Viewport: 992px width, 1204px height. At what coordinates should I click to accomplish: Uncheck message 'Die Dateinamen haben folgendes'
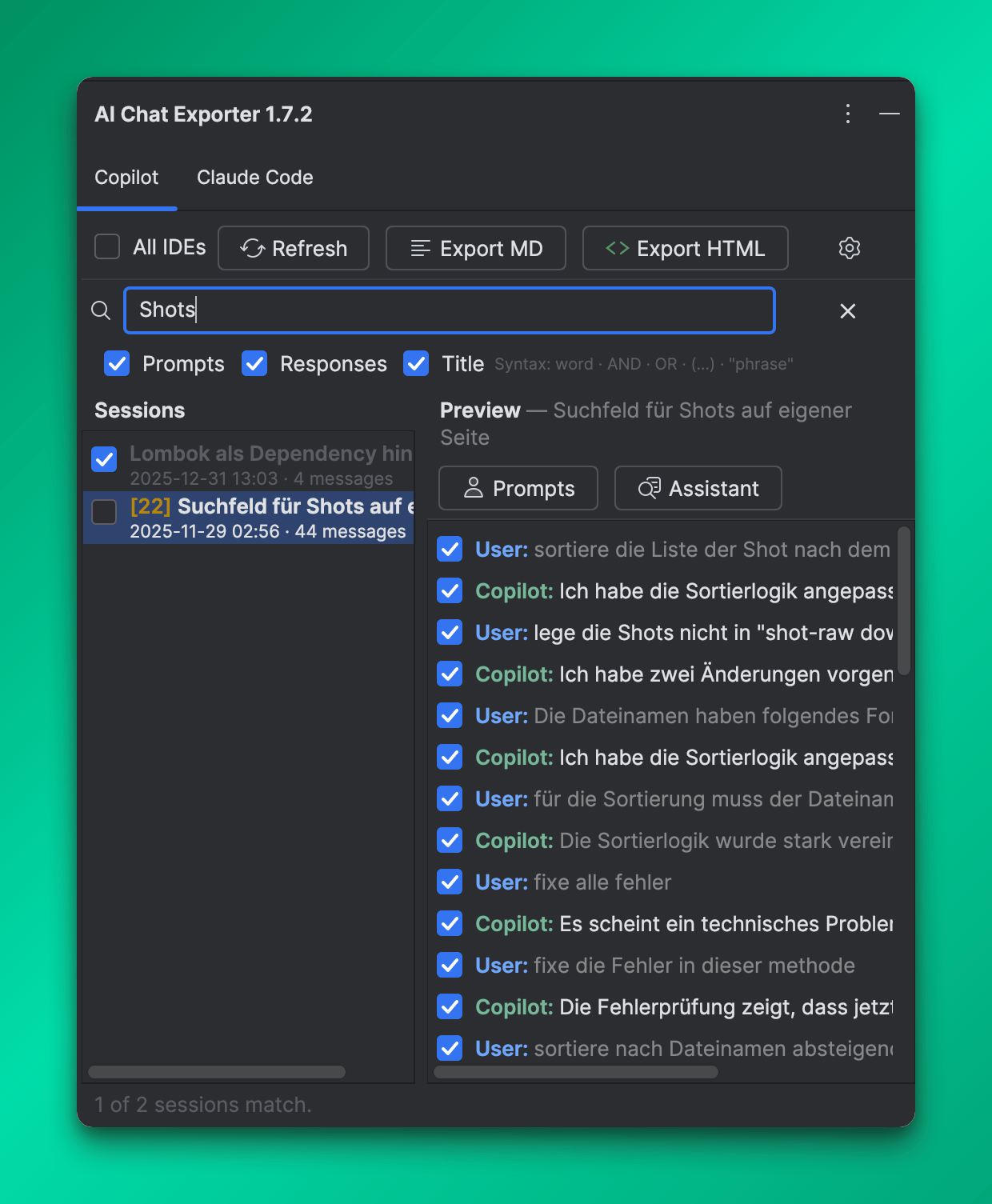point(450,716)
